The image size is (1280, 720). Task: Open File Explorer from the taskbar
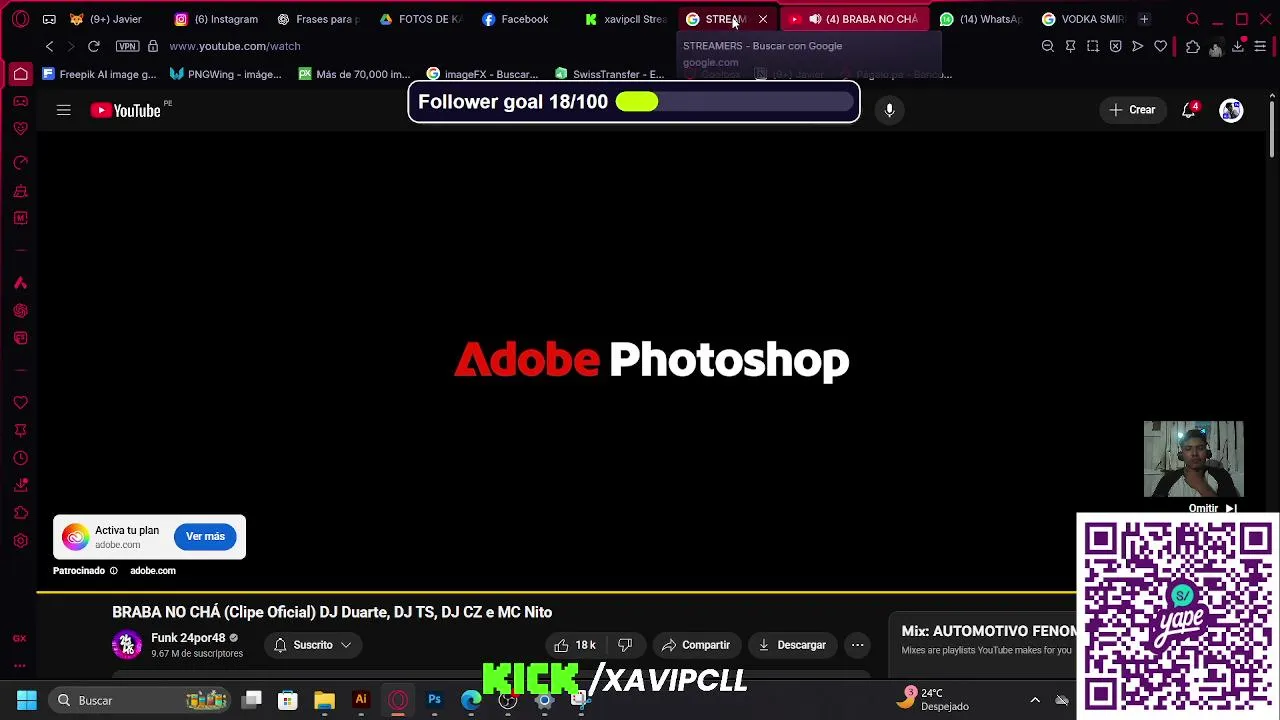[324, 700]
